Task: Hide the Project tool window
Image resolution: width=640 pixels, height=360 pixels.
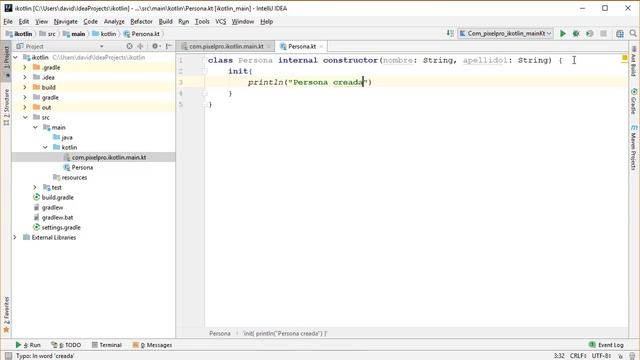Action: [x=169, y=46]
